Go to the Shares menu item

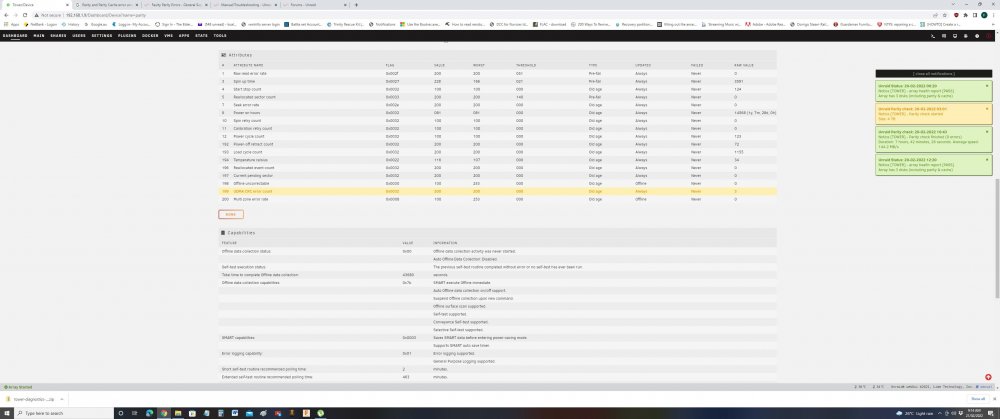[x=58, y=36]
